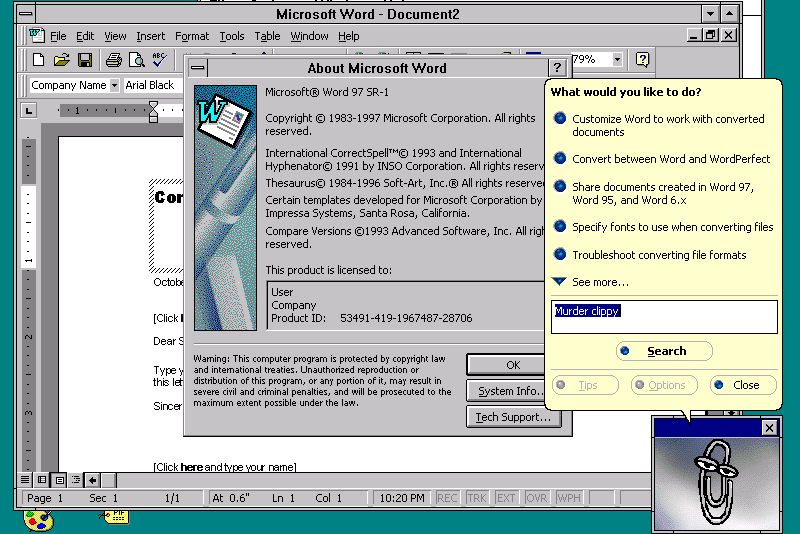Click the down arrow in Word title bar

point(710,14)
